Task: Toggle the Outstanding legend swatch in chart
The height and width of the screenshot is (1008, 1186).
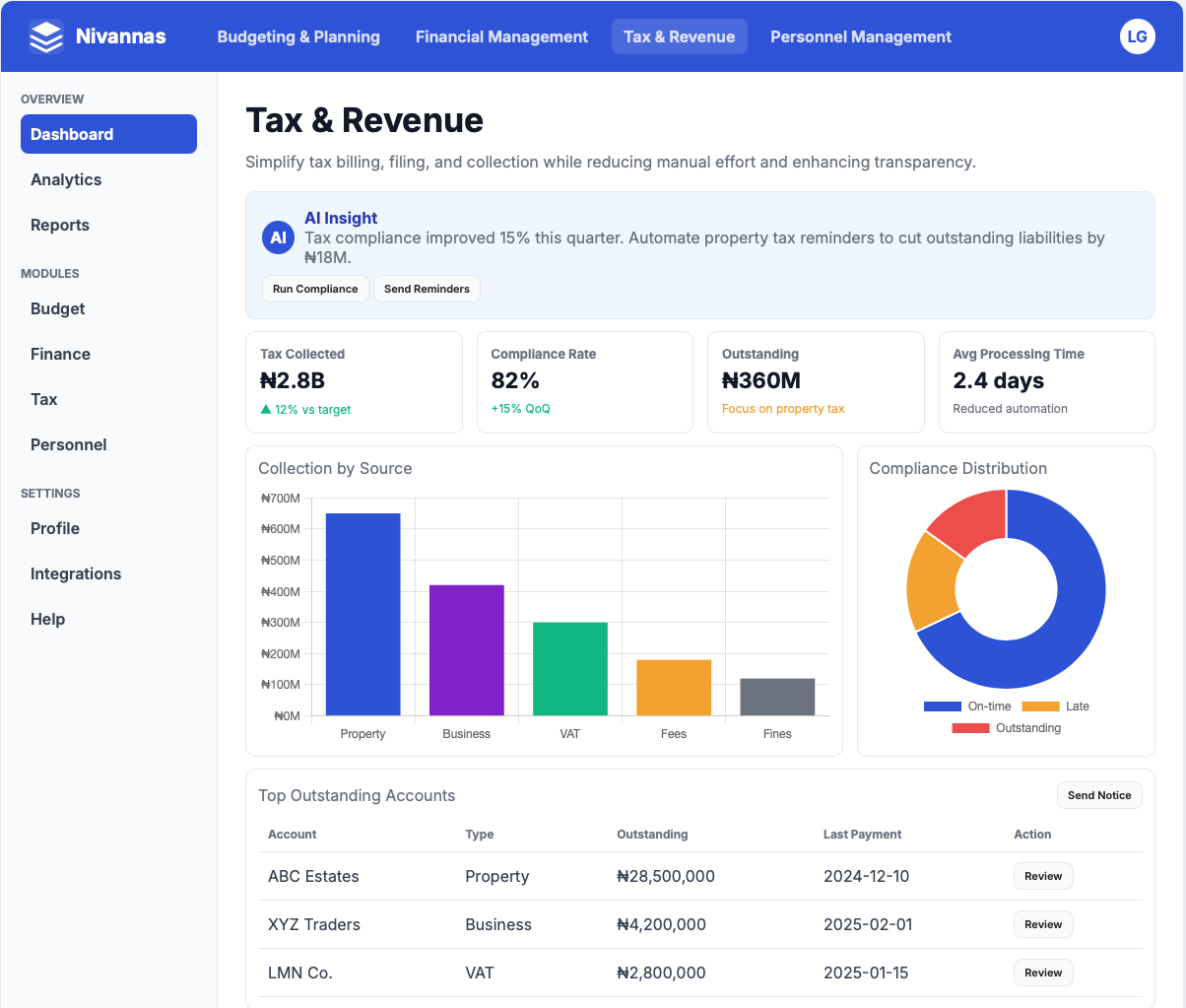Action: (970, 728)
